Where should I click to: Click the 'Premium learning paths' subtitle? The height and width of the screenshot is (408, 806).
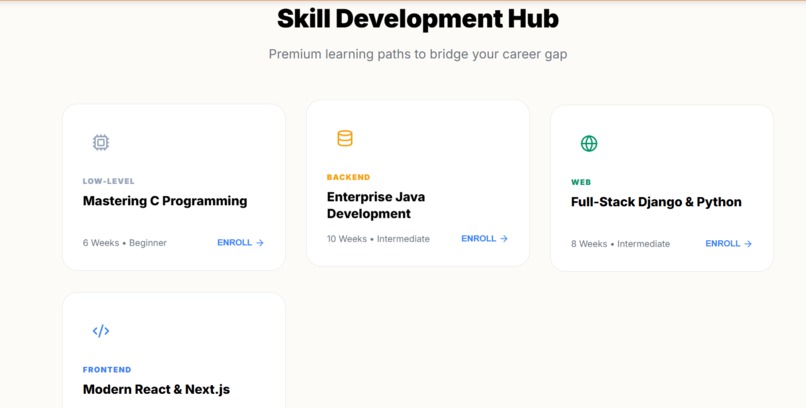418,54
